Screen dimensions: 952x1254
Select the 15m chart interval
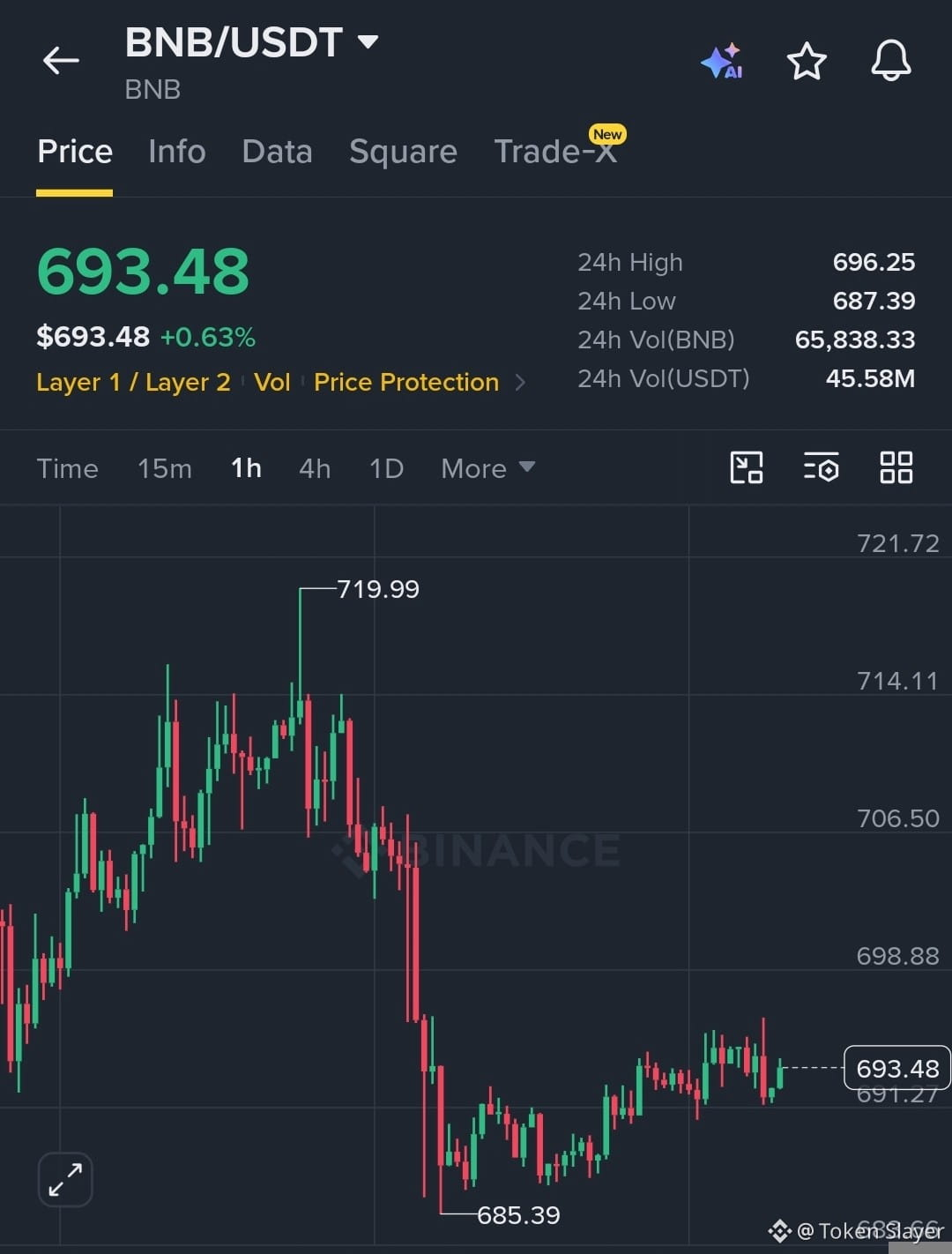tap(164, 468)
